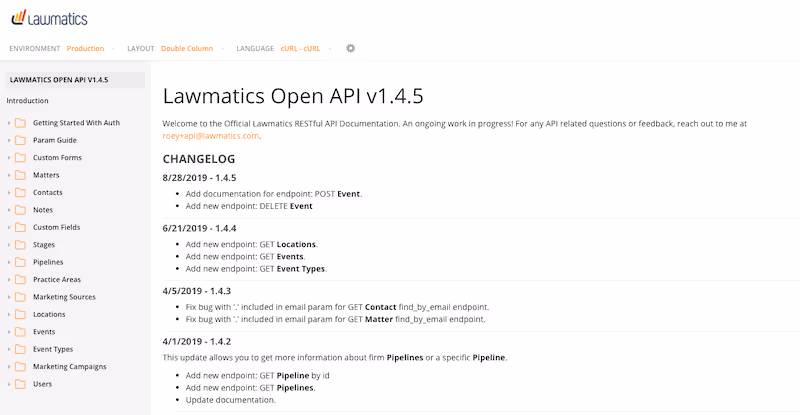The image size is (800, 415).
Task: Click the Pipelines folder icon
Action: click(20, 262)
